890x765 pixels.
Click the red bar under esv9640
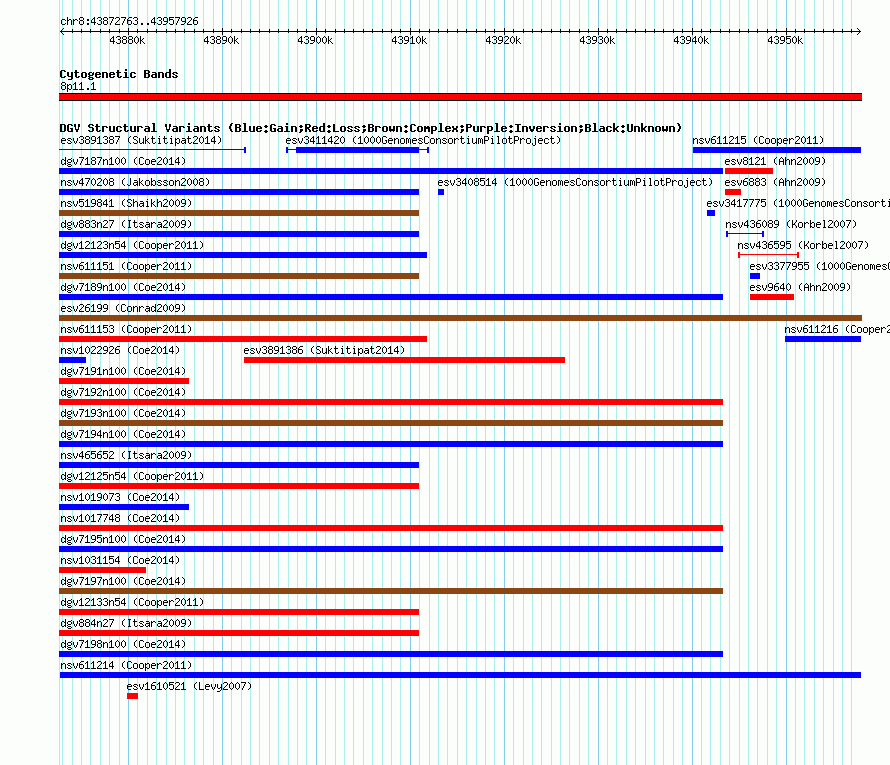point(772,297)
